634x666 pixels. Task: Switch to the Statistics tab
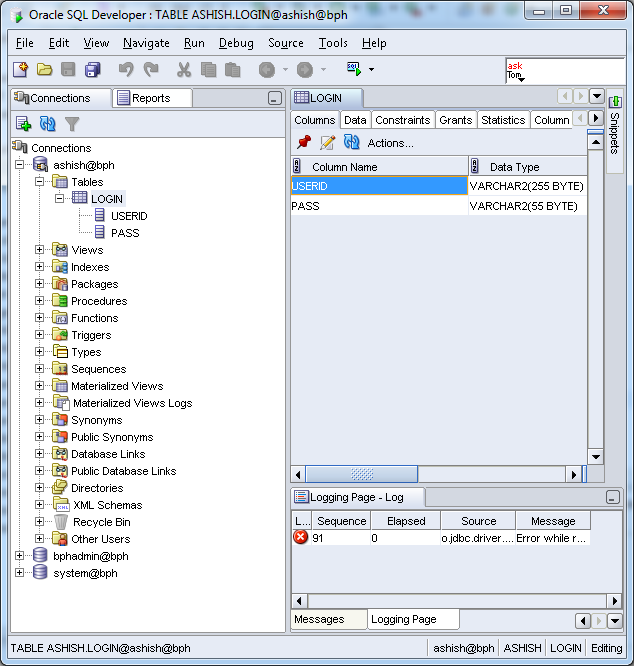[x=503, y=120]
